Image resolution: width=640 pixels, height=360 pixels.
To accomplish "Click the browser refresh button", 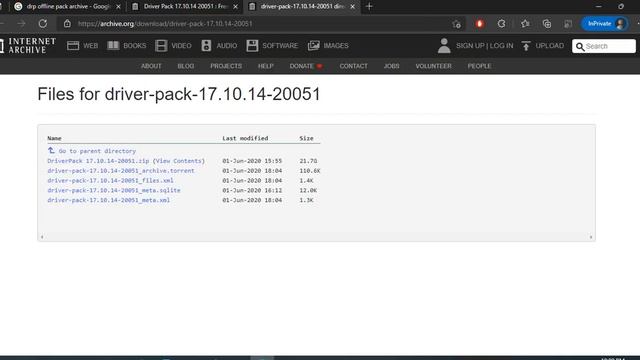I will 43,24.
